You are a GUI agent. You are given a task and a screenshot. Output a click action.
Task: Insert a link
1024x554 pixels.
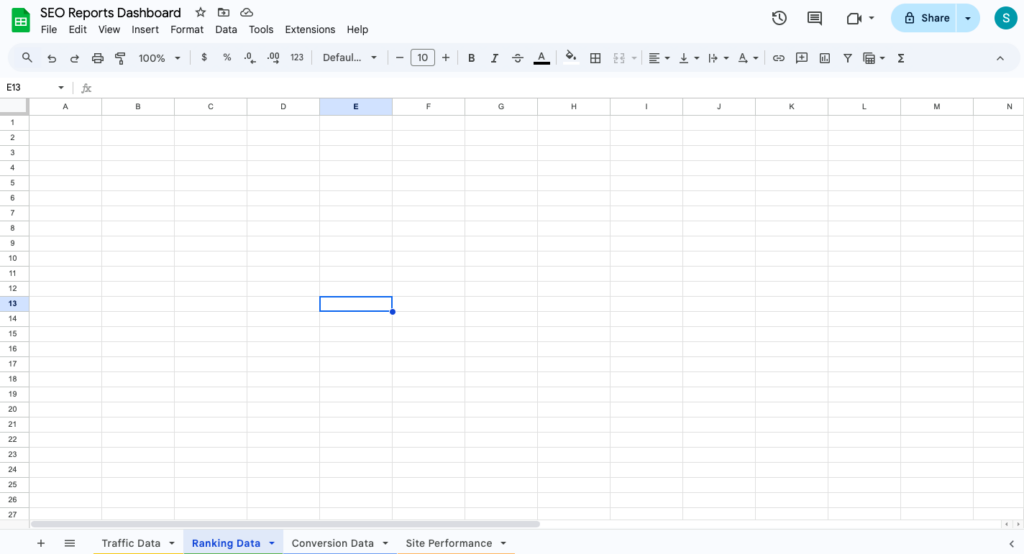coord(778,58)
